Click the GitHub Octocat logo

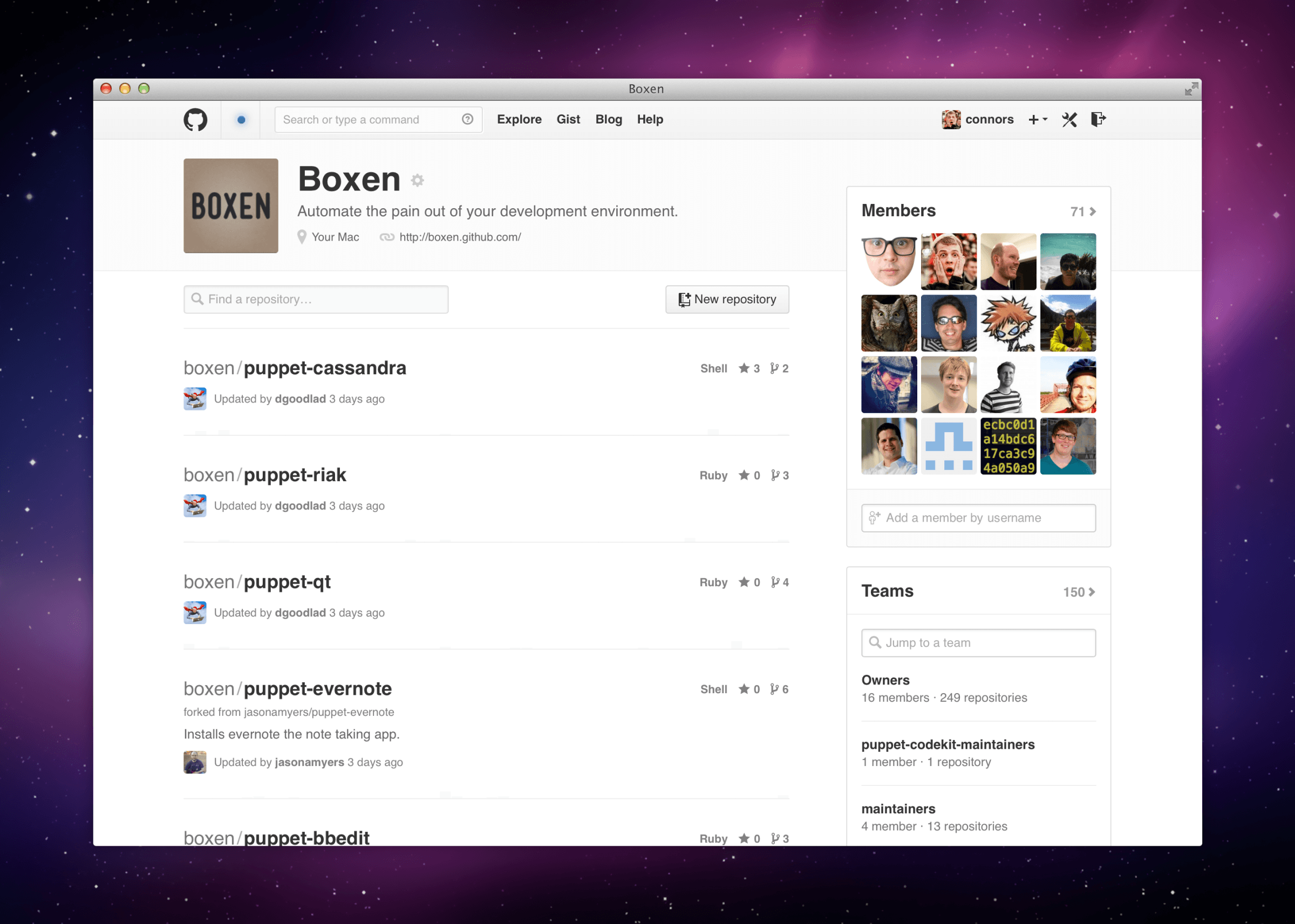[x=195, y=120]
